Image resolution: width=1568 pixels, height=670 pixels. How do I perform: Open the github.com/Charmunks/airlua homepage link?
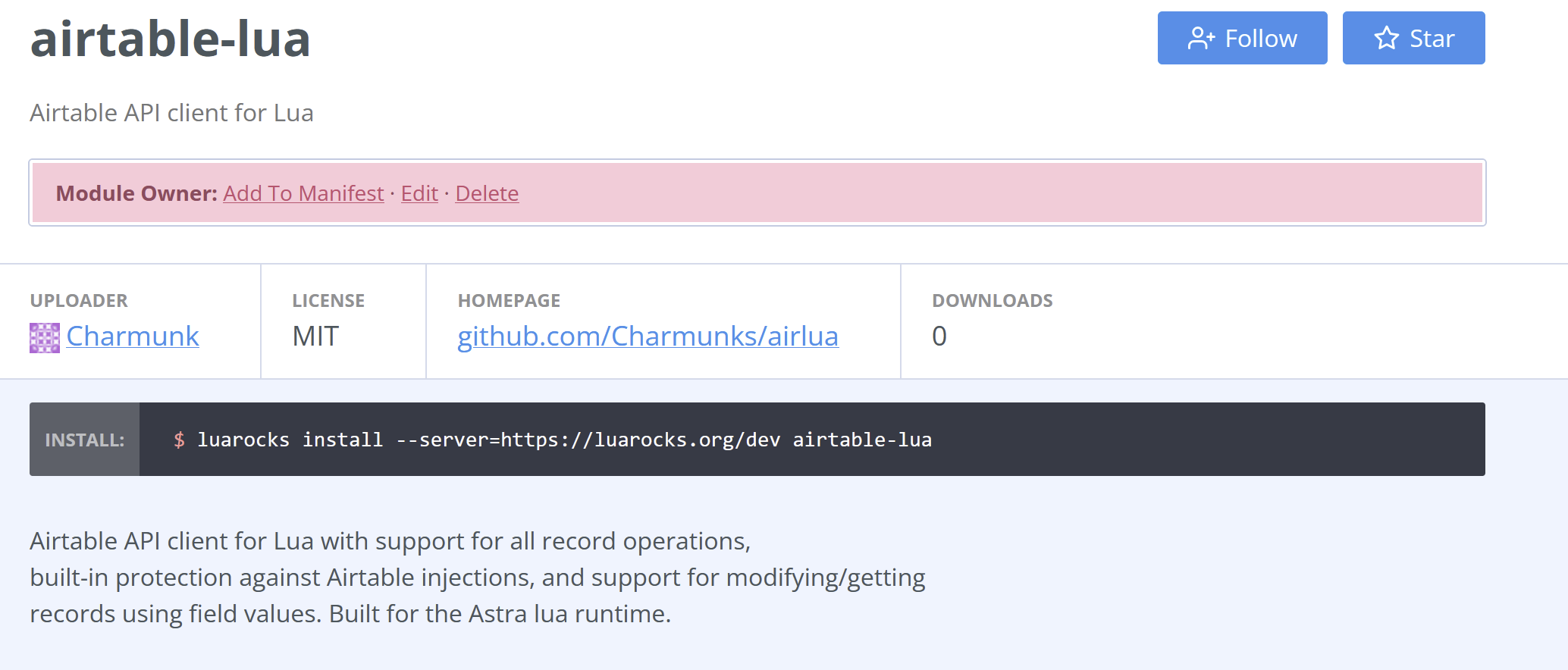(648, 337)
